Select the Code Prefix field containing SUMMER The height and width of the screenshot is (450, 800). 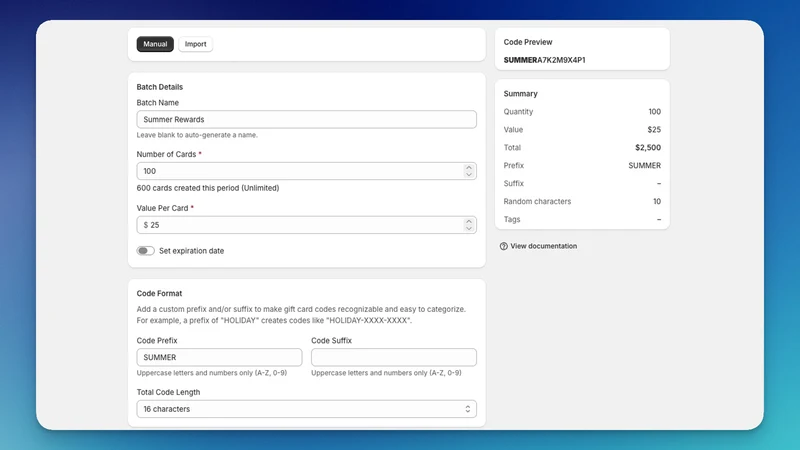click(219, 357)
